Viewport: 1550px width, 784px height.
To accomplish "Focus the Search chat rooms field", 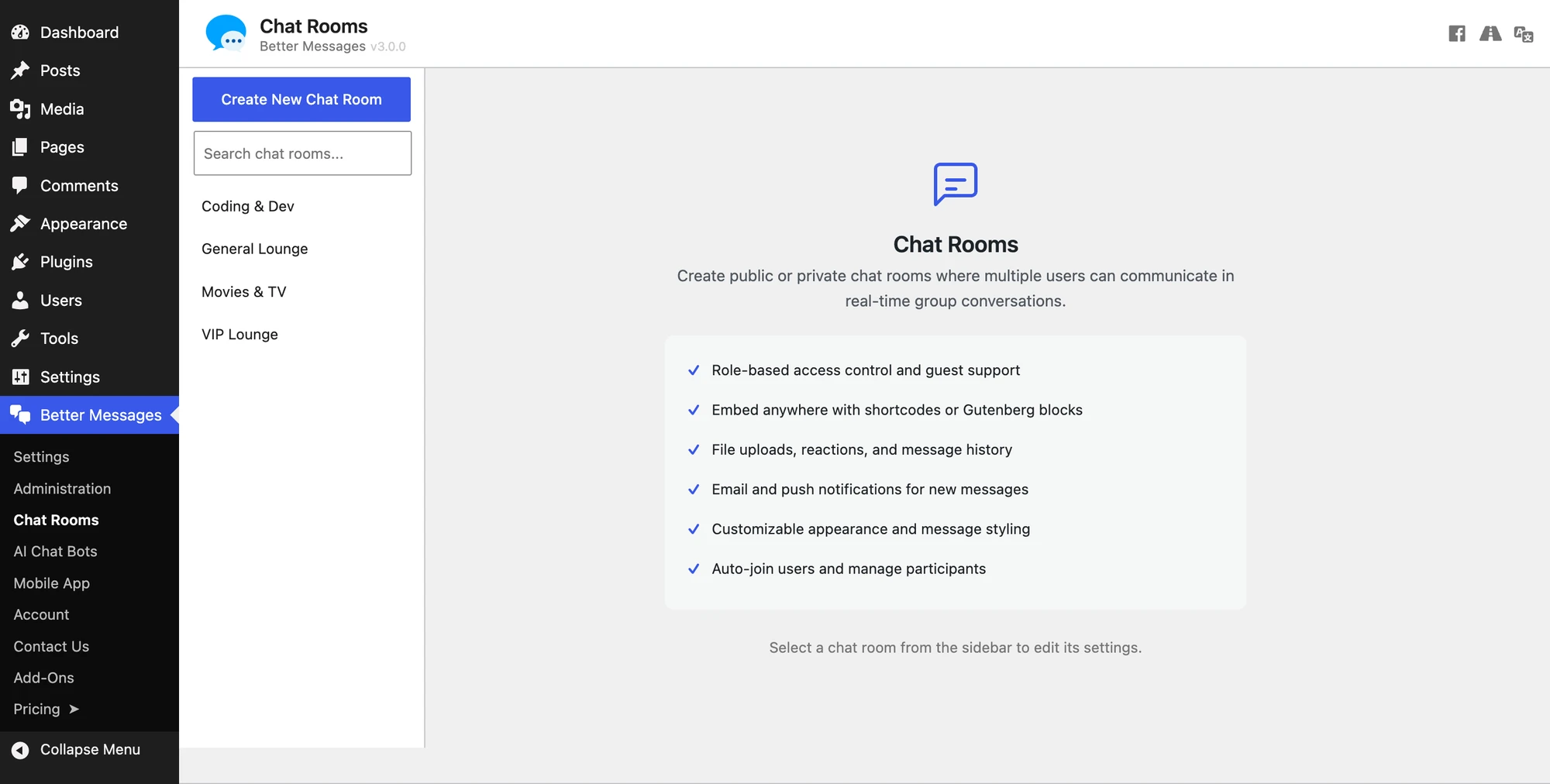I will (x=302, y=153).
